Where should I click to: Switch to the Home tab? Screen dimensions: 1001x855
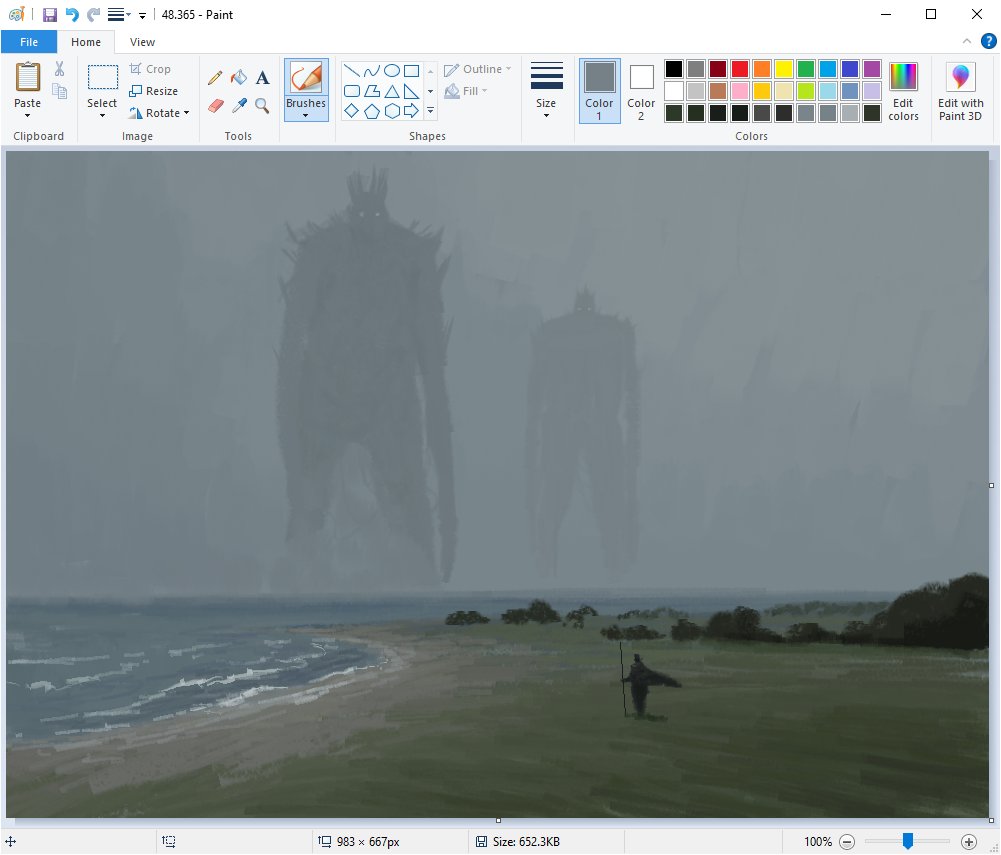86,42
